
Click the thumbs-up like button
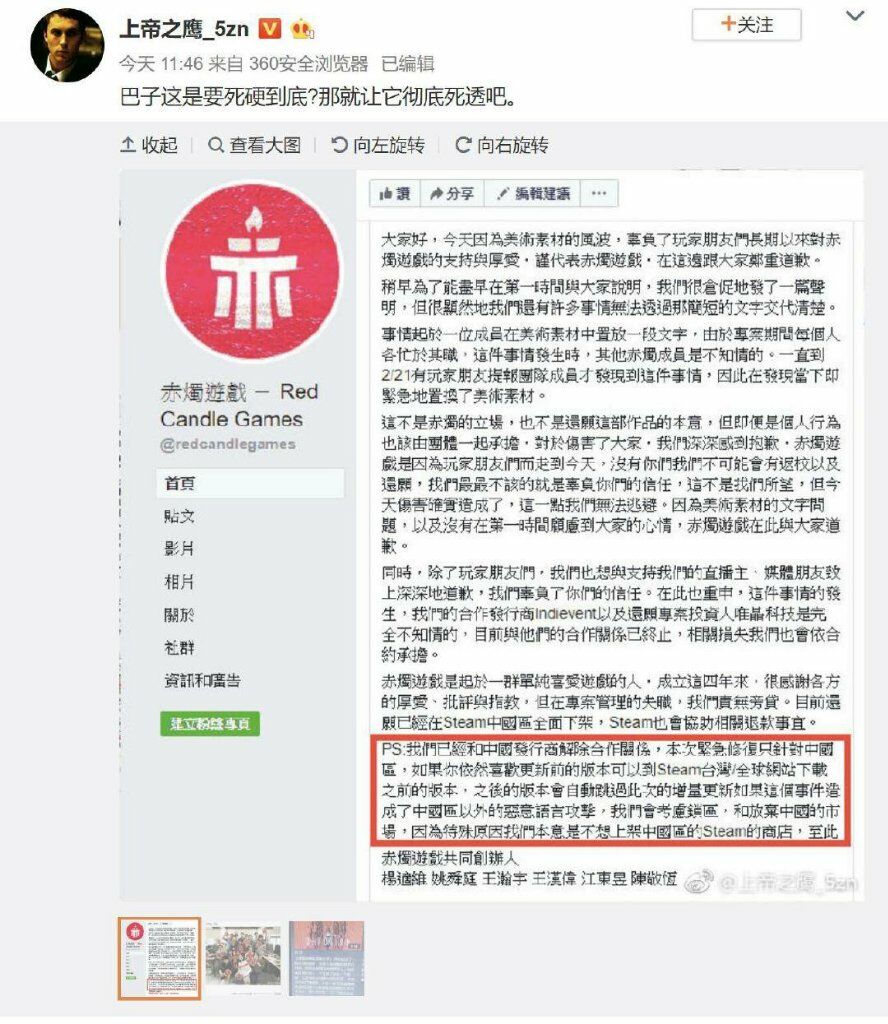click(394, 193)
